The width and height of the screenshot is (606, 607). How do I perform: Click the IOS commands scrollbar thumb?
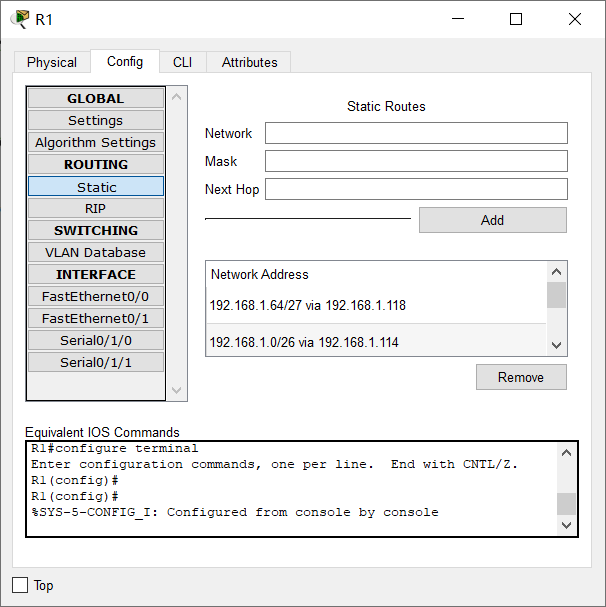pyautogui.click(x=566, y=504)
